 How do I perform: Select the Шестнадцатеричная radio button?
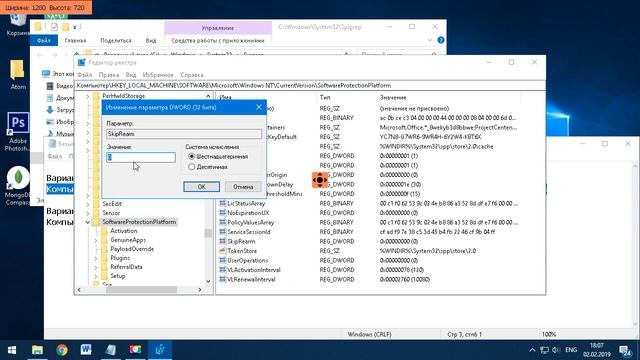(x=191, y=157)
